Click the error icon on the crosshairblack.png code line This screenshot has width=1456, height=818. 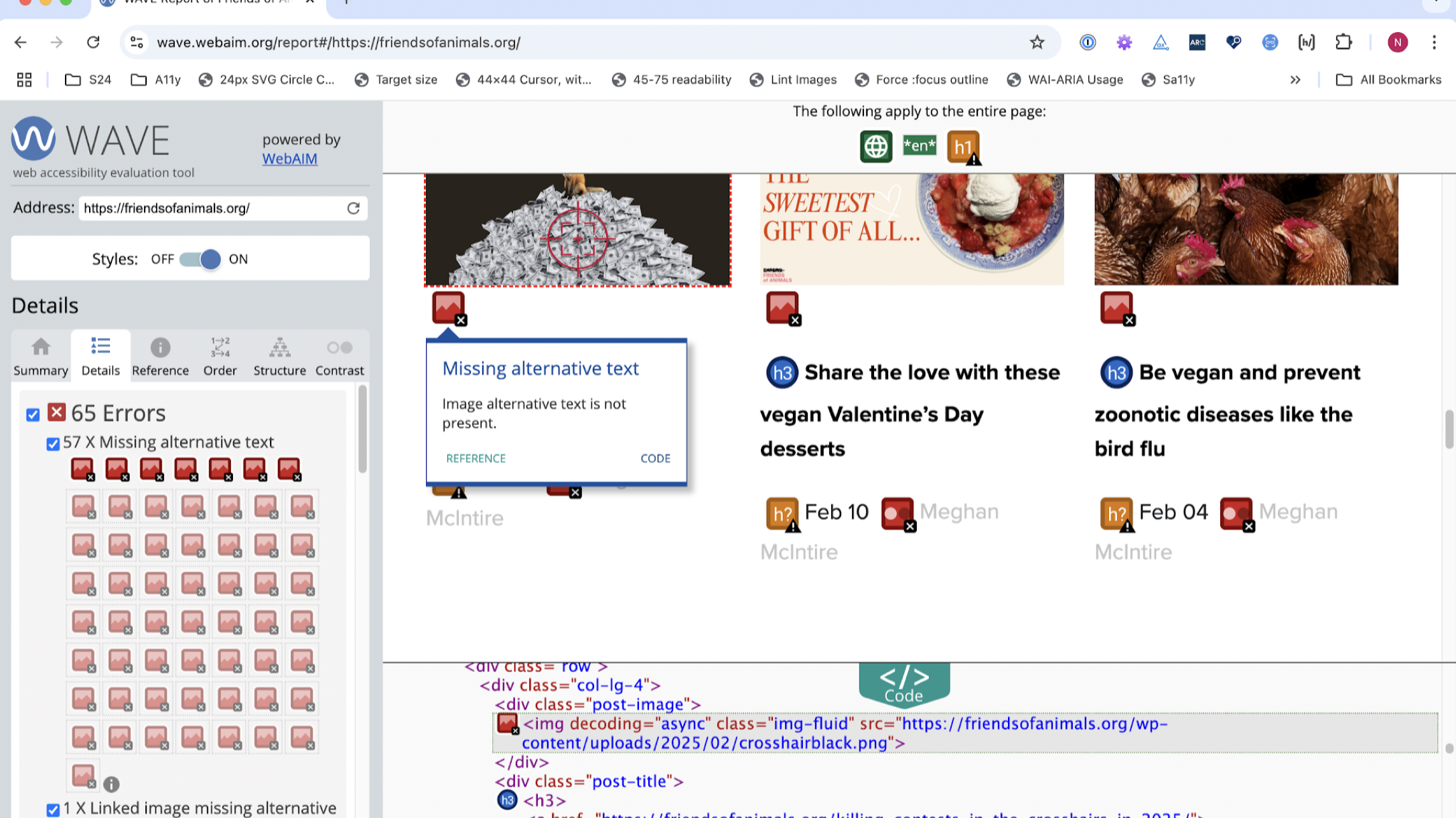point(507,724)
